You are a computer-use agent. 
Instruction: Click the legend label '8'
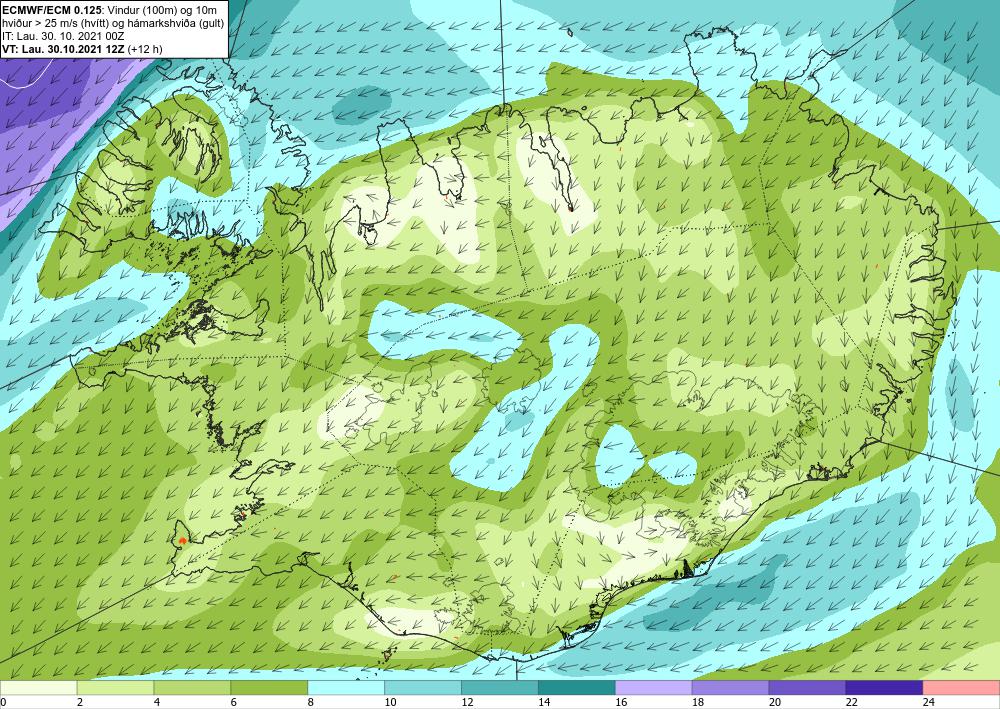pos(311,702)
